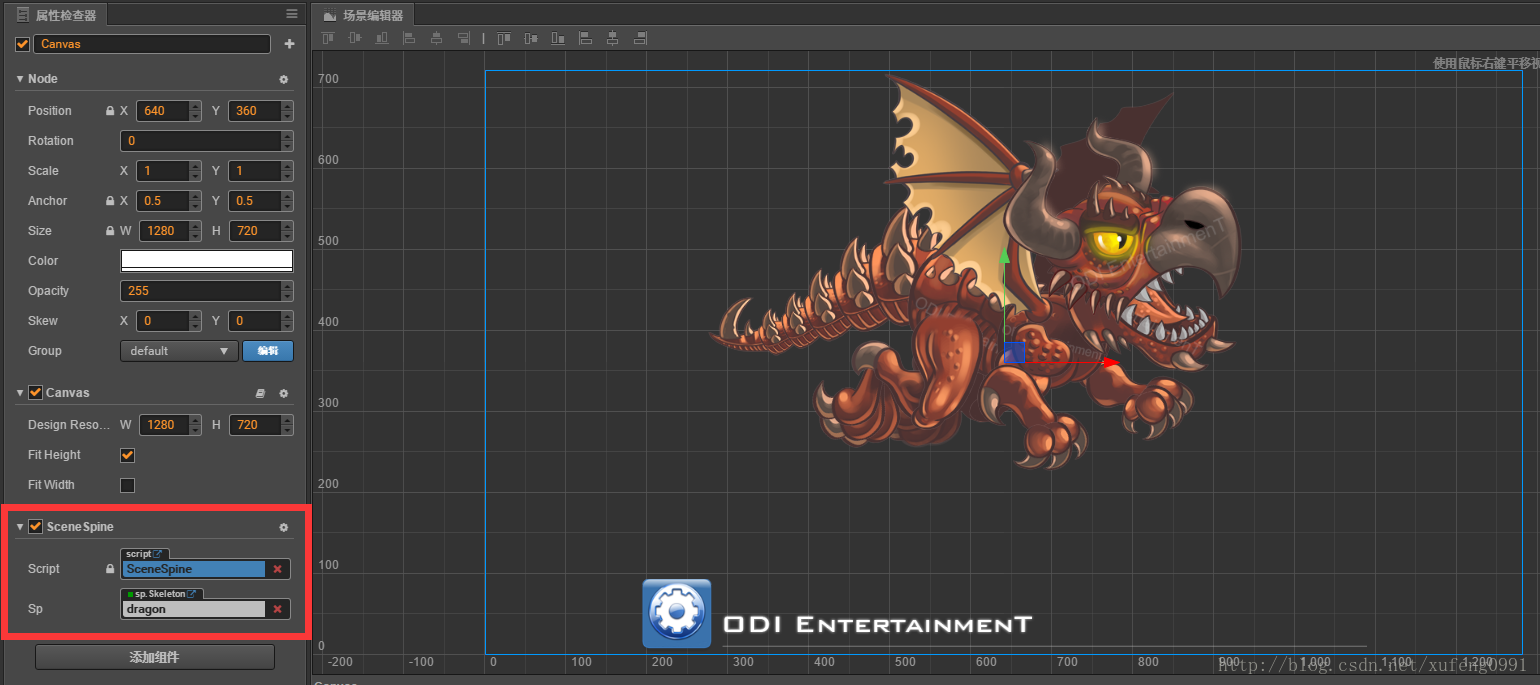The image size is (1540, 685).
Task: Collapse the Node section
Action: [20, 79]
